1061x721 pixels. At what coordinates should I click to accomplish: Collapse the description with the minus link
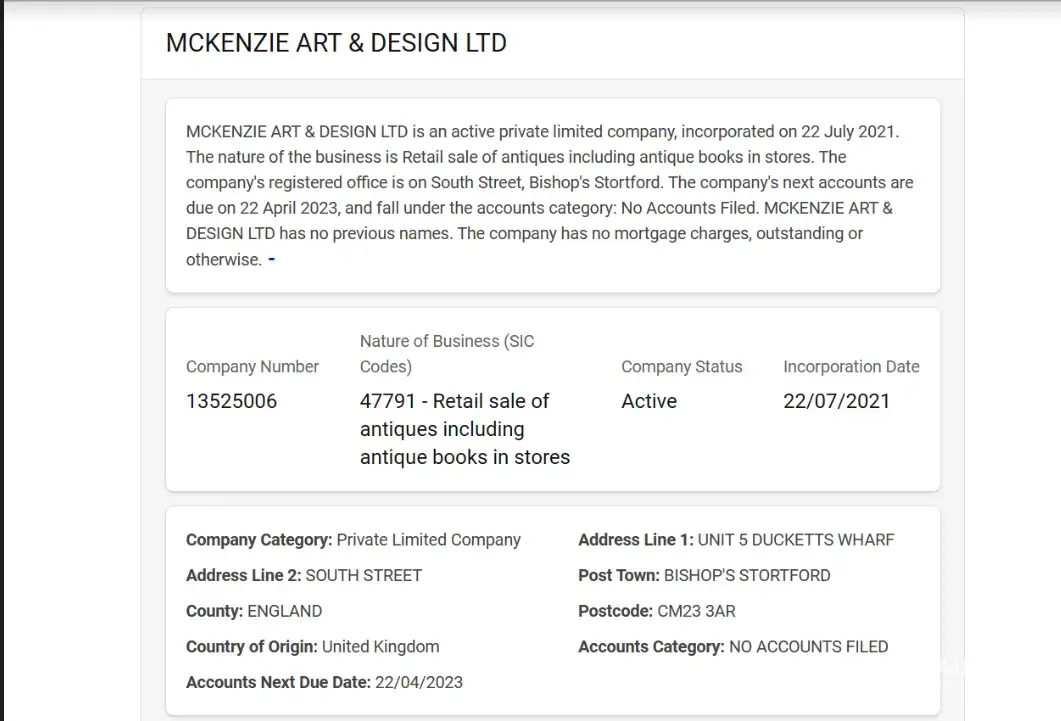272,260
